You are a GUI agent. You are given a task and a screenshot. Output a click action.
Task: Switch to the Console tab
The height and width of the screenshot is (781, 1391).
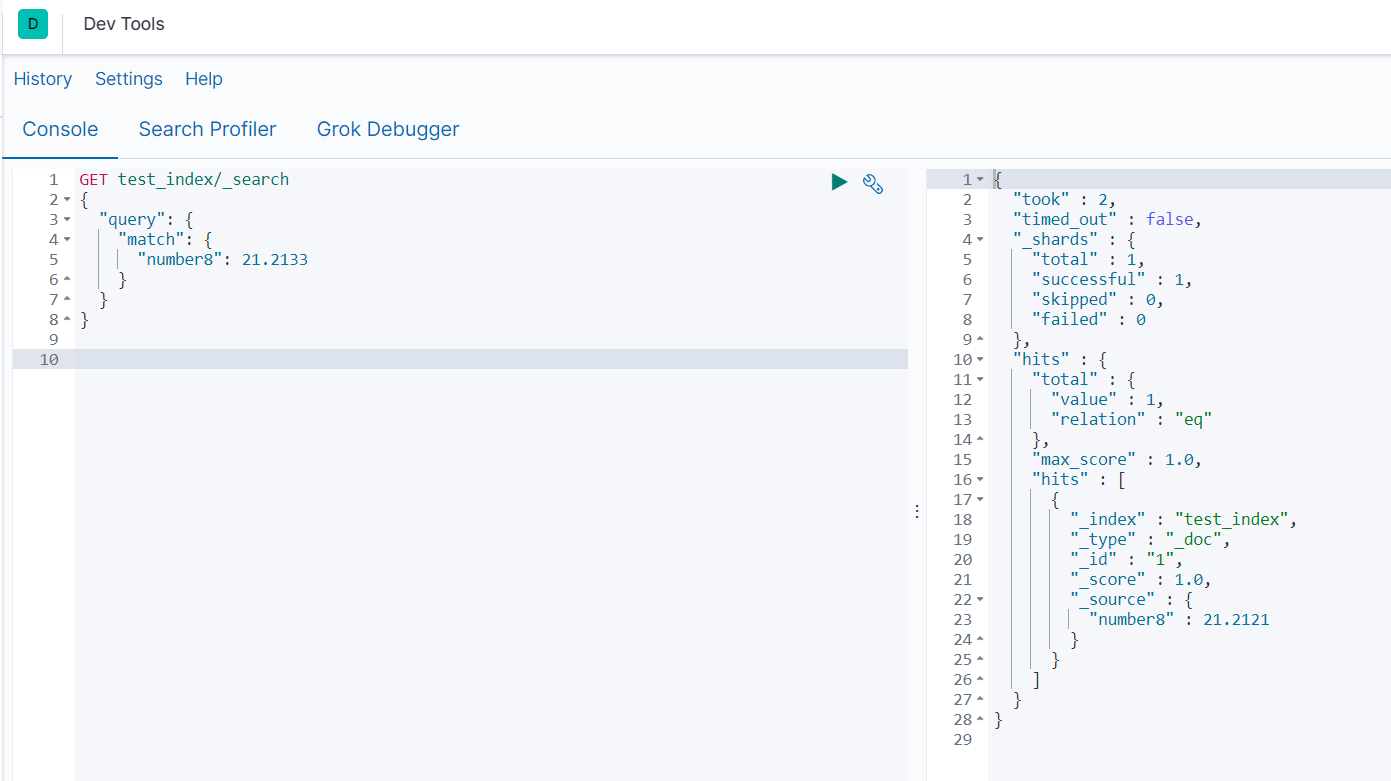pyautogui.click(x=60, y=129)
